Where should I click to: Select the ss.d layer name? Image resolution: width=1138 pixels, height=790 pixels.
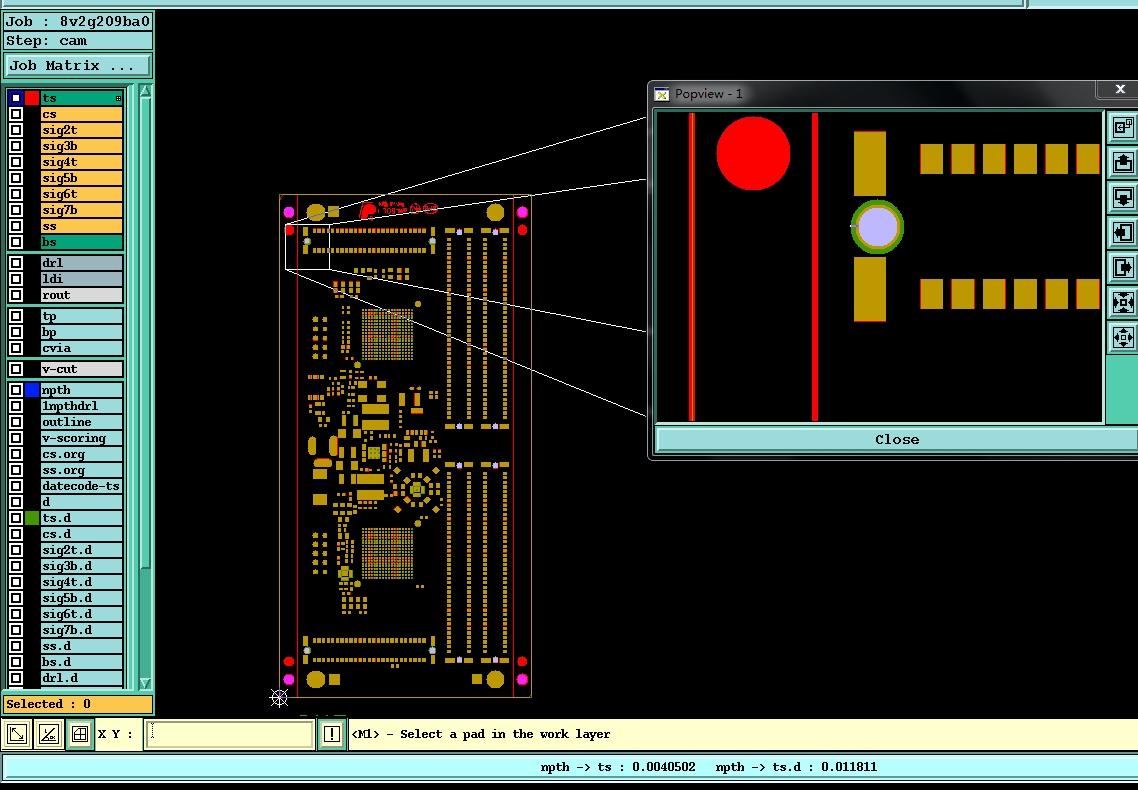tap(81, 646)
